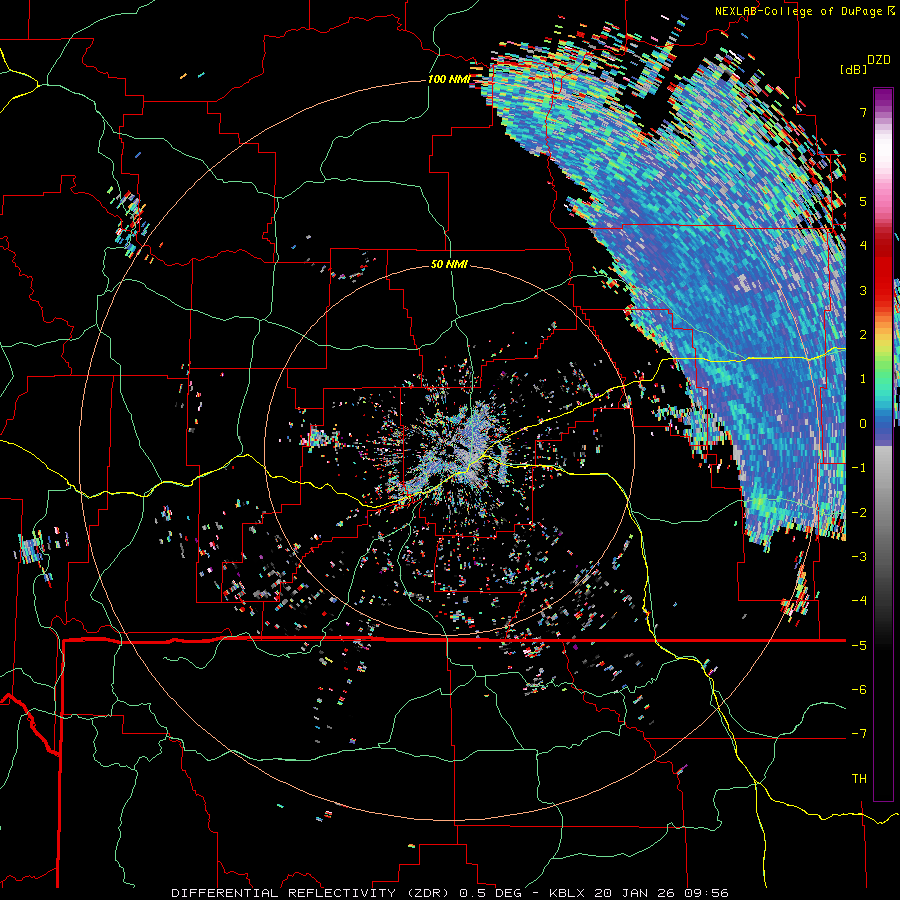Click the 7 value on the scale

pyautogui.click(x=863, y=112)
